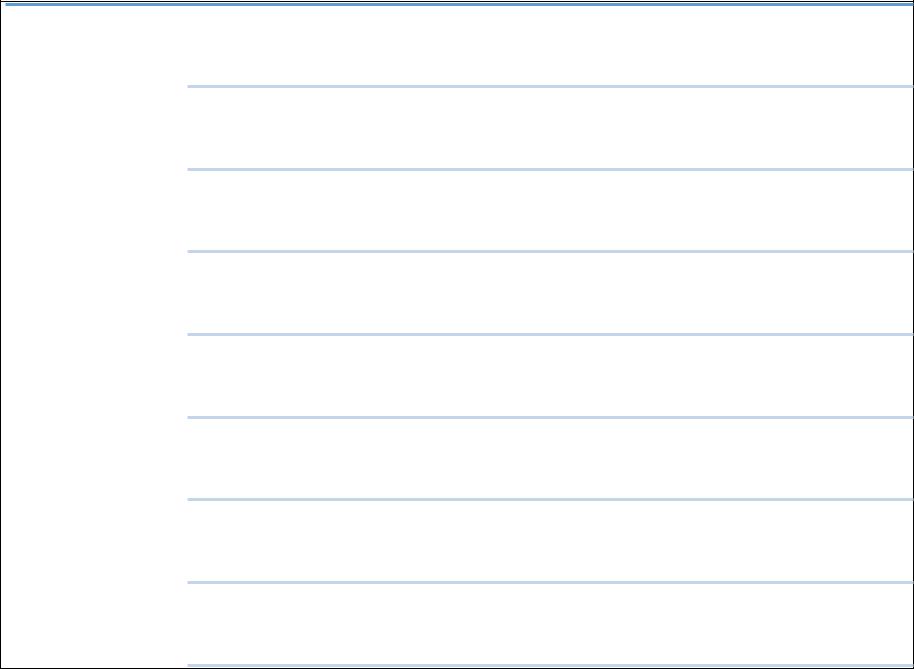Select empty row between fourth and fifth dividers

pos(550,376)
